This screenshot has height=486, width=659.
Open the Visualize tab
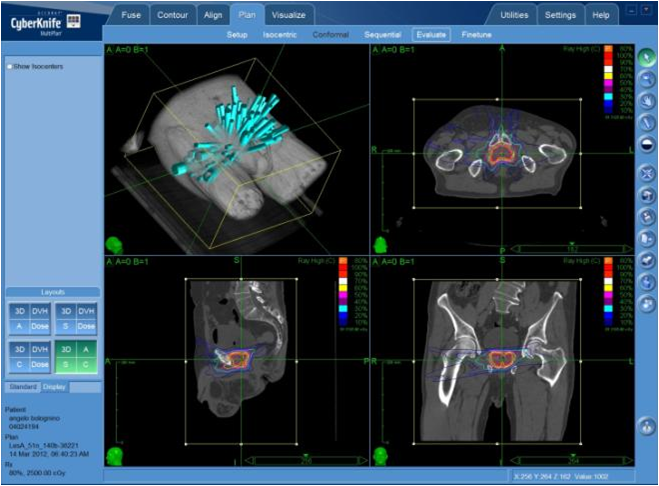(x=288, y=15)
